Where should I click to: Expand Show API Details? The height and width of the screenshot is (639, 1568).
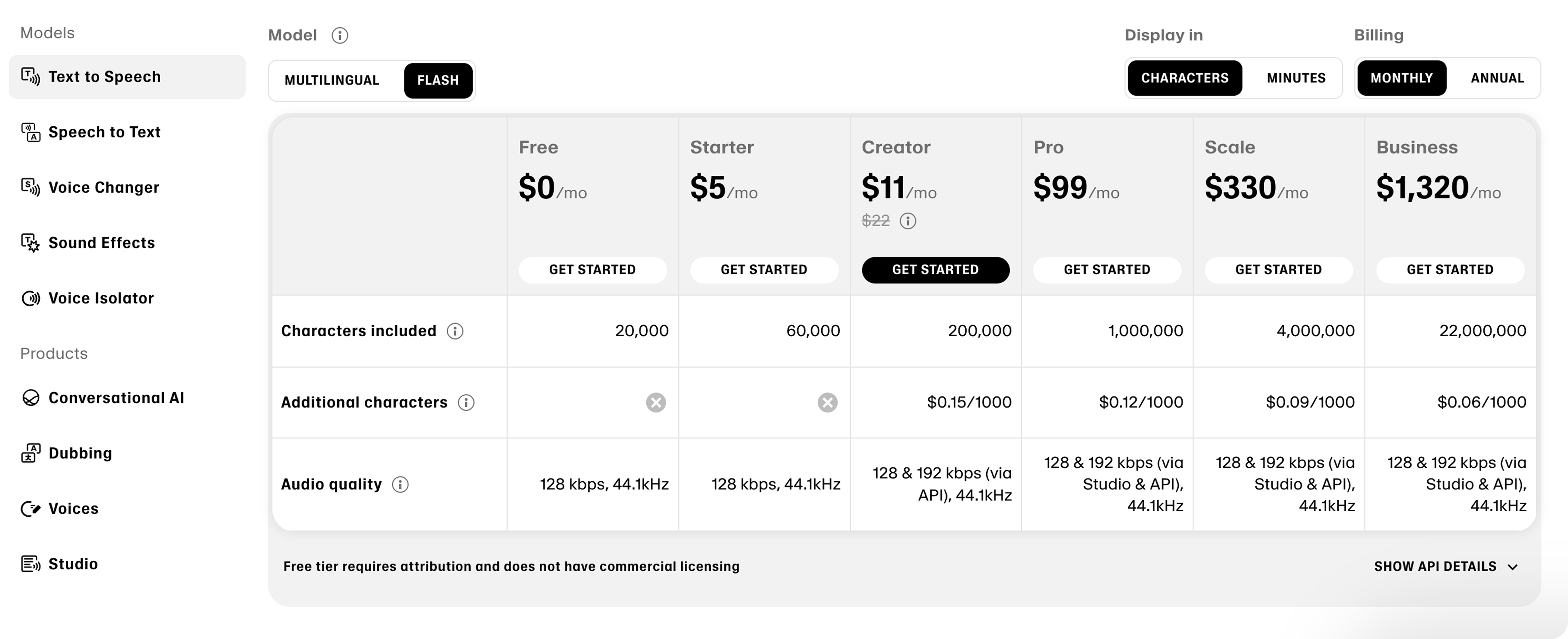[x=1435, y=567]
